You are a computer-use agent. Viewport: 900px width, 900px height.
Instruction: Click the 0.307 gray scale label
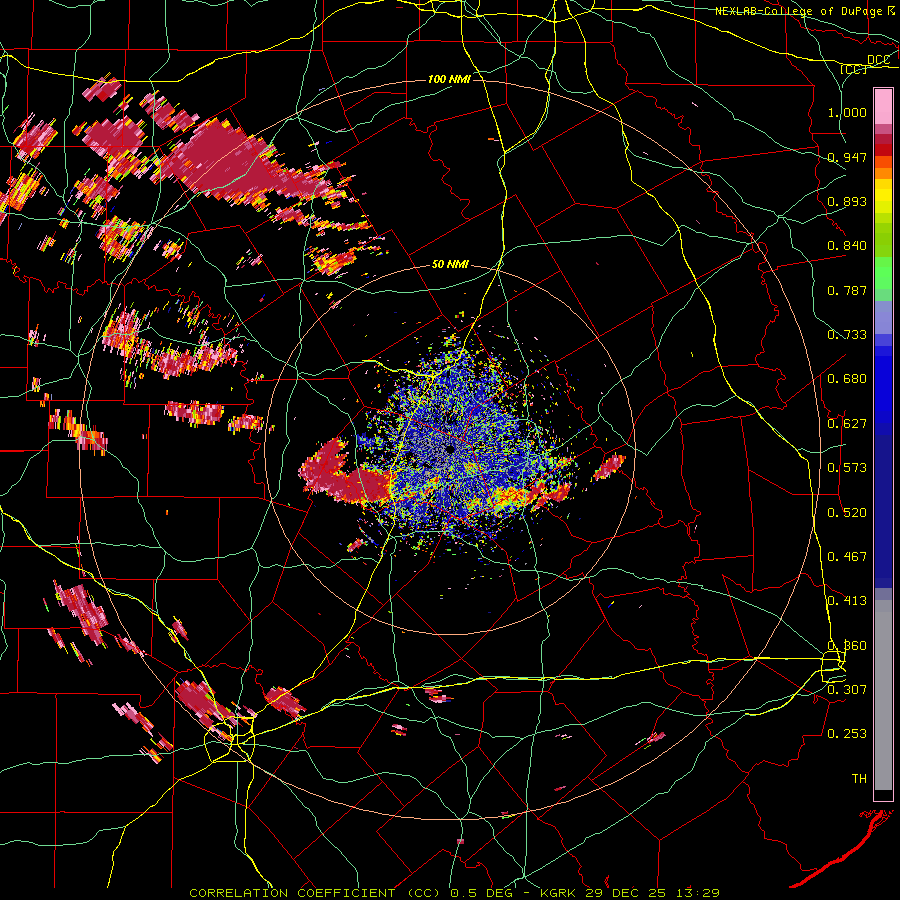847,689
